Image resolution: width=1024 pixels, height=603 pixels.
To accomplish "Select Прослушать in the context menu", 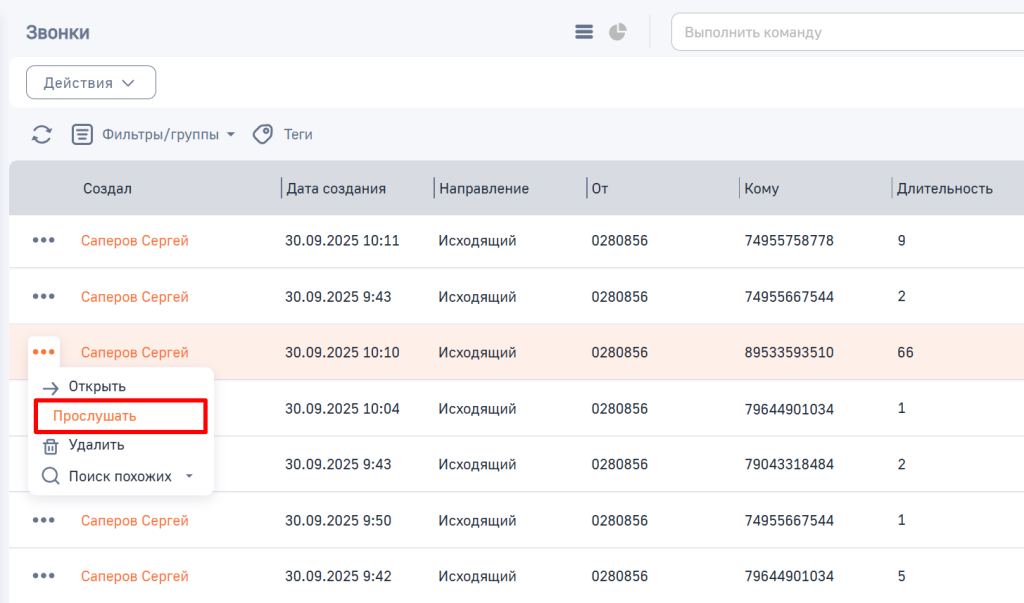I will pyautogui.click(x=95, y=416).
